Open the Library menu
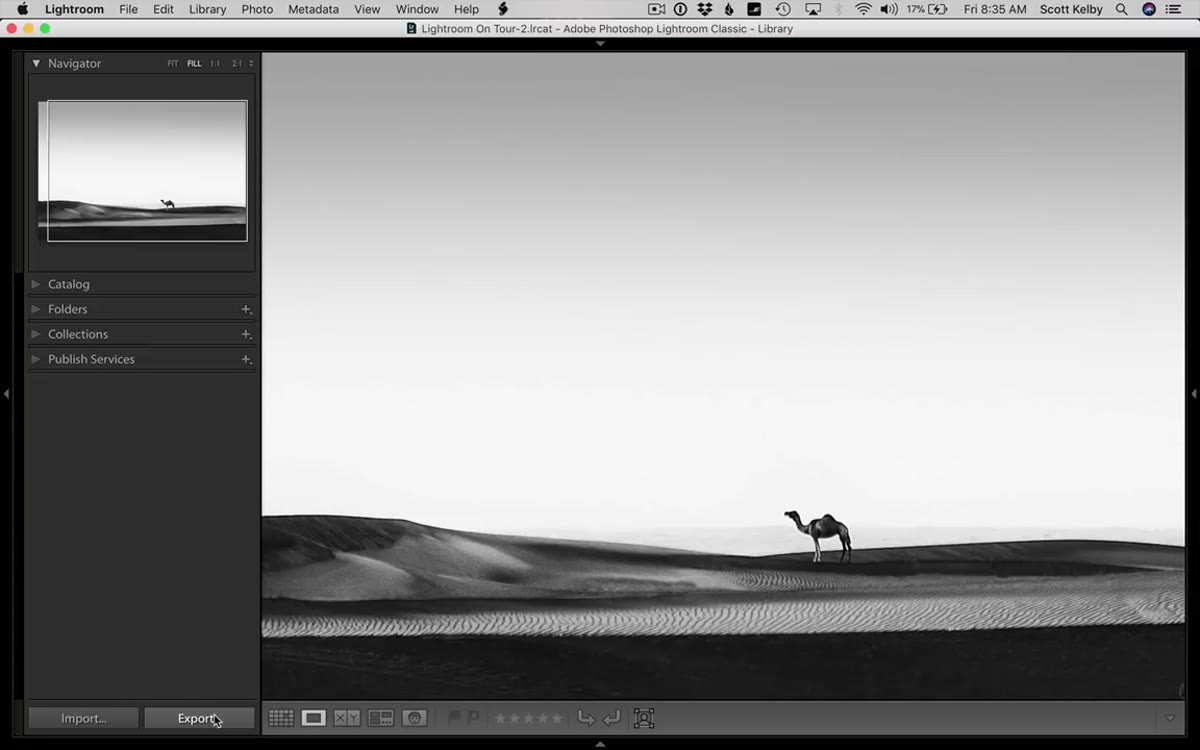The height and width of the screenshot is (750, 1200). 208,9
